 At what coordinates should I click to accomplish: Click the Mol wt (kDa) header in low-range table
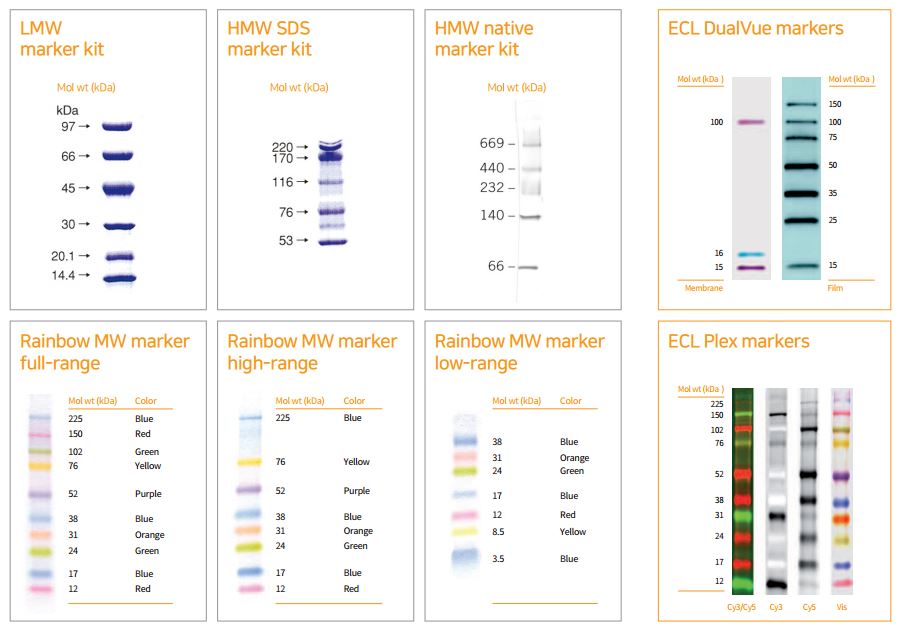(517, 401)
